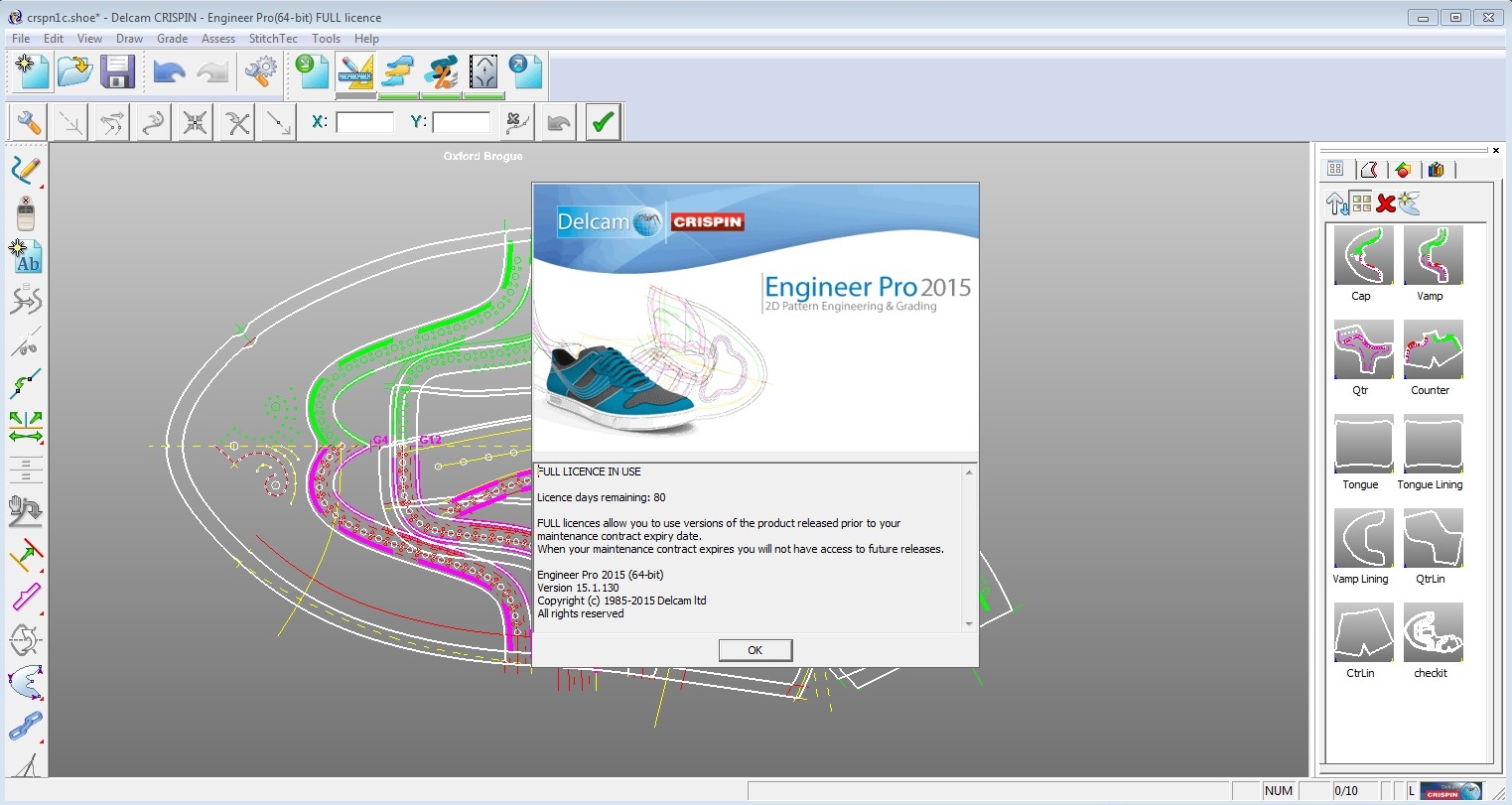Open the Grade menu
This screenshot has width=1512, height=805.
(x=172, y=39)
